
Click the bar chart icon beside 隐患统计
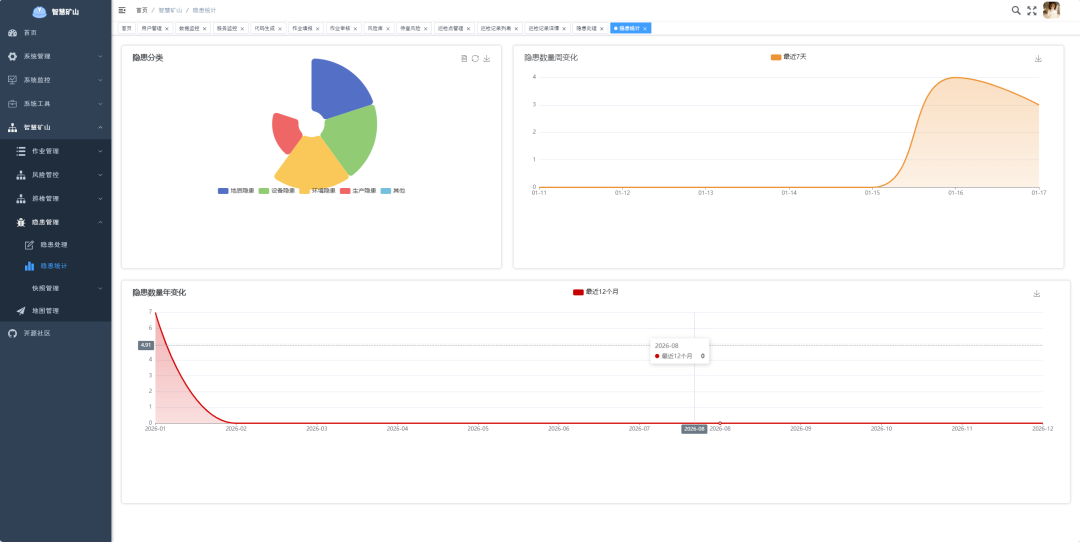point(29,266)
